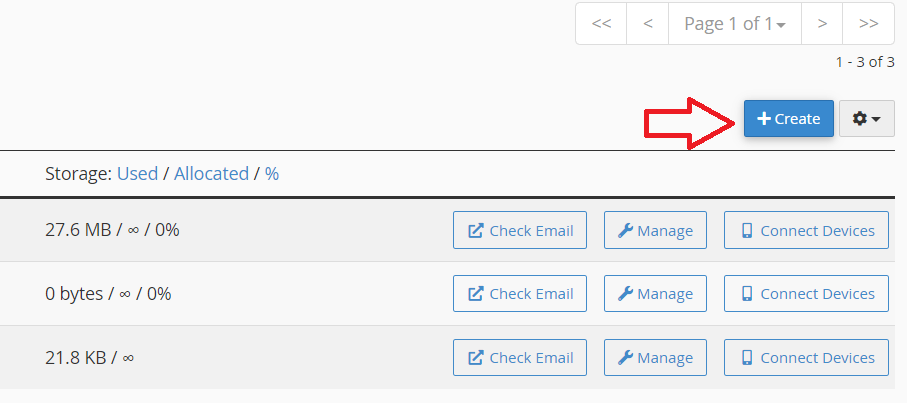The width and height of the screenshot is (907, 403).
Task: Go to the first page of results
Action: [601, 24]
